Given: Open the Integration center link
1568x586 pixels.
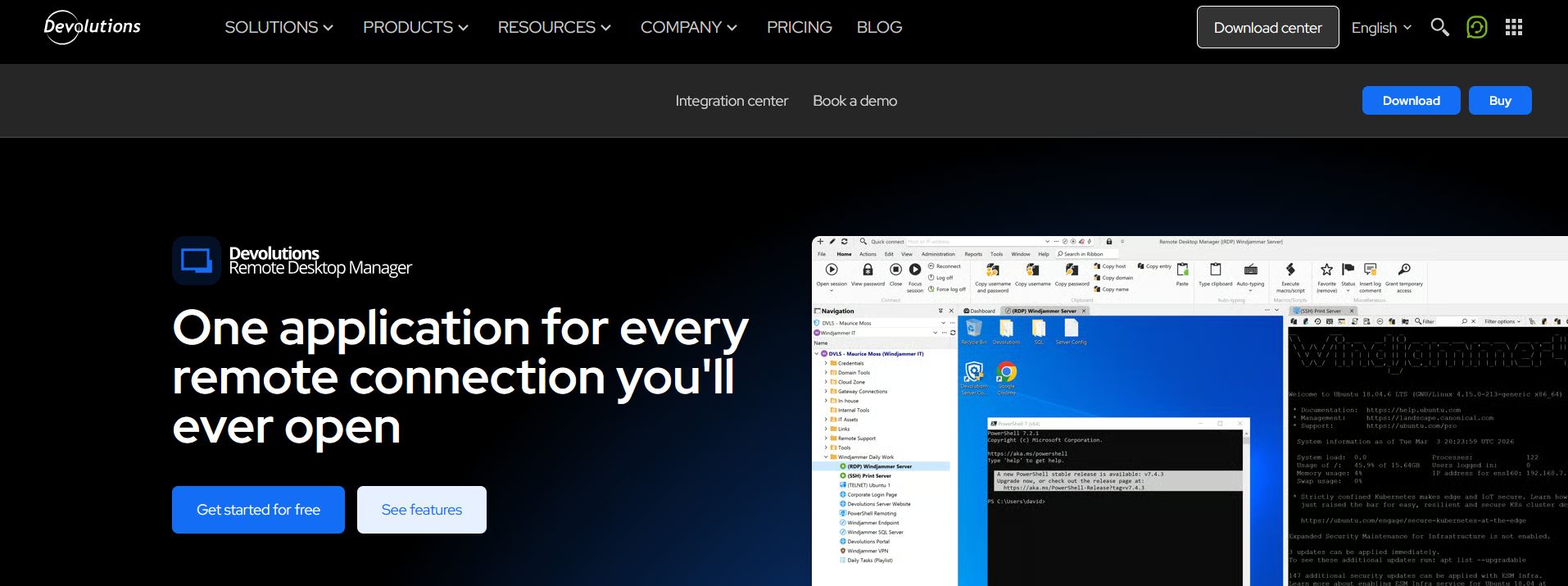Looking at the screenshot, I should 732,101.
